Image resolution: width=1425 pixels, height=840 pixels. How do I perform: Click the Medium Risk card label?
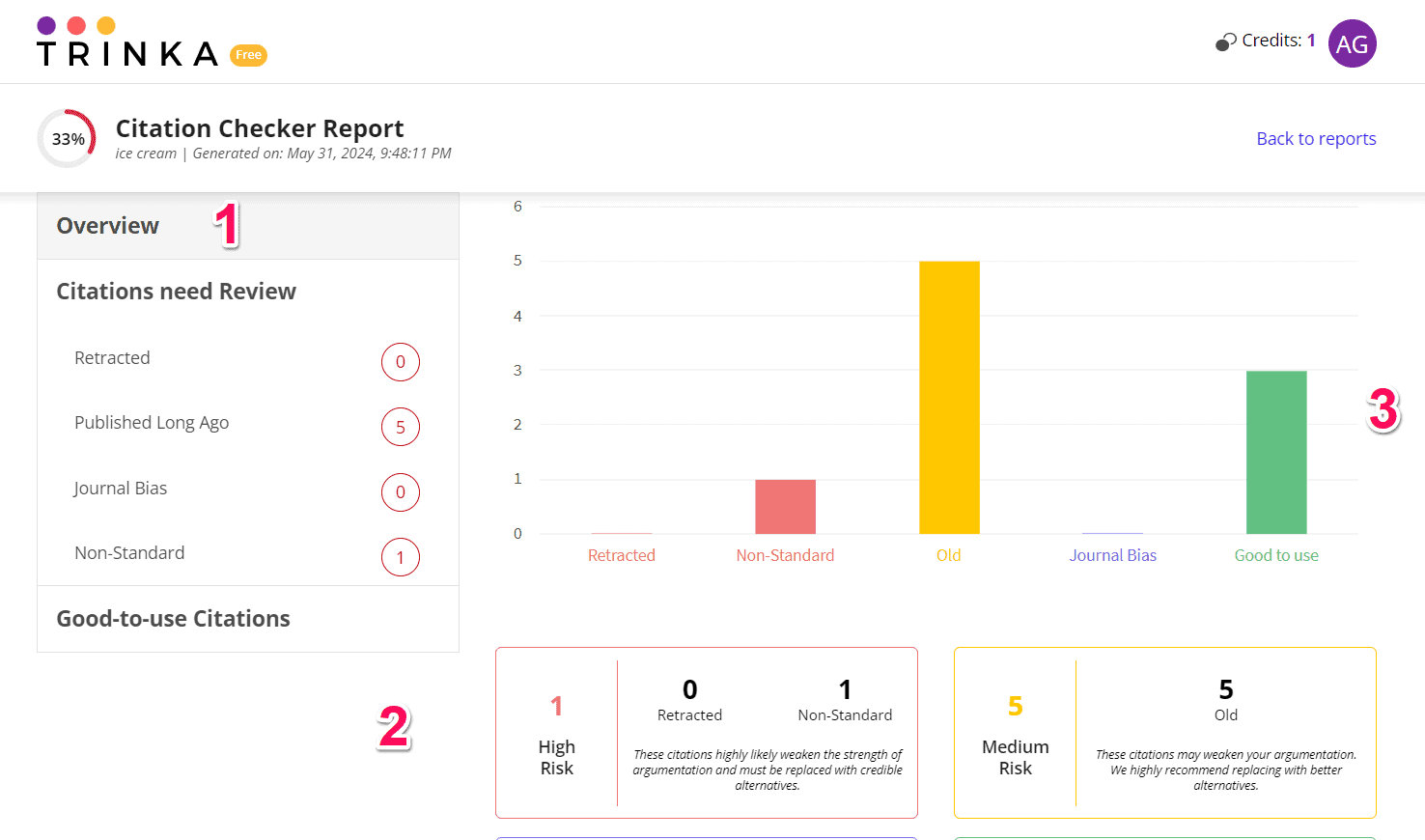tap(1016, 758)
